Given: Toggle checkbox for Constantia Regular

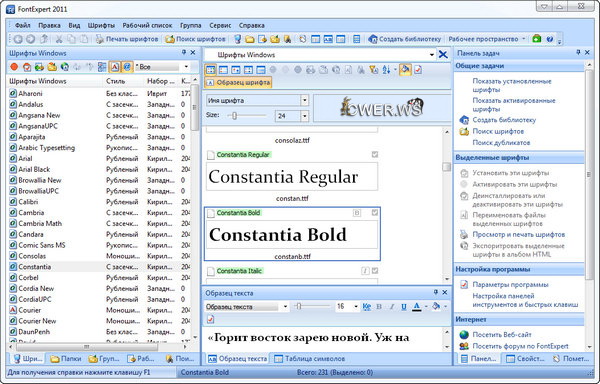Looking at the screenshot, I should [375, 155].
